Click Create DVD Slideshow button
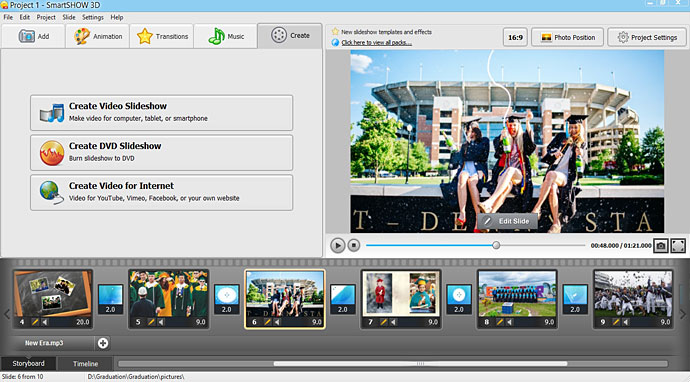 pyautogui.click(x=161, y=153)
